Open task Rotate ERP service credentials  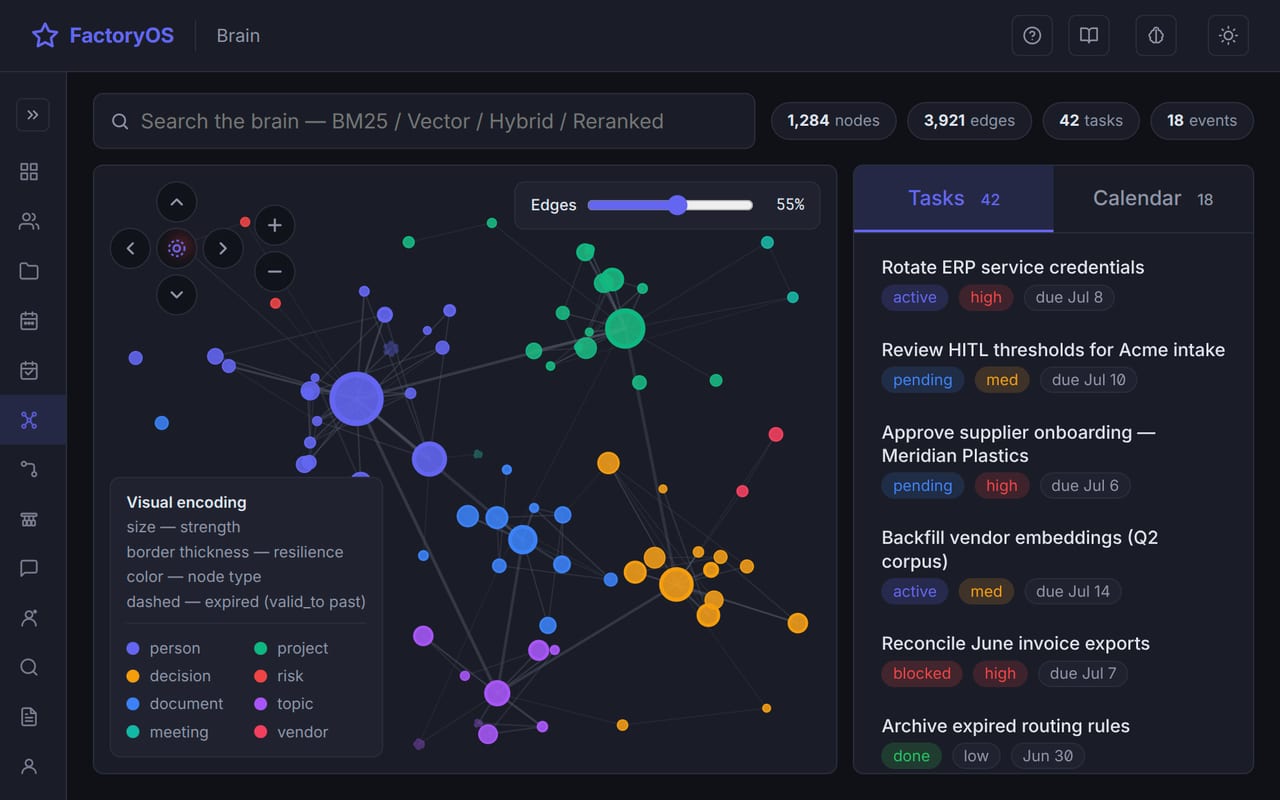1012,267
